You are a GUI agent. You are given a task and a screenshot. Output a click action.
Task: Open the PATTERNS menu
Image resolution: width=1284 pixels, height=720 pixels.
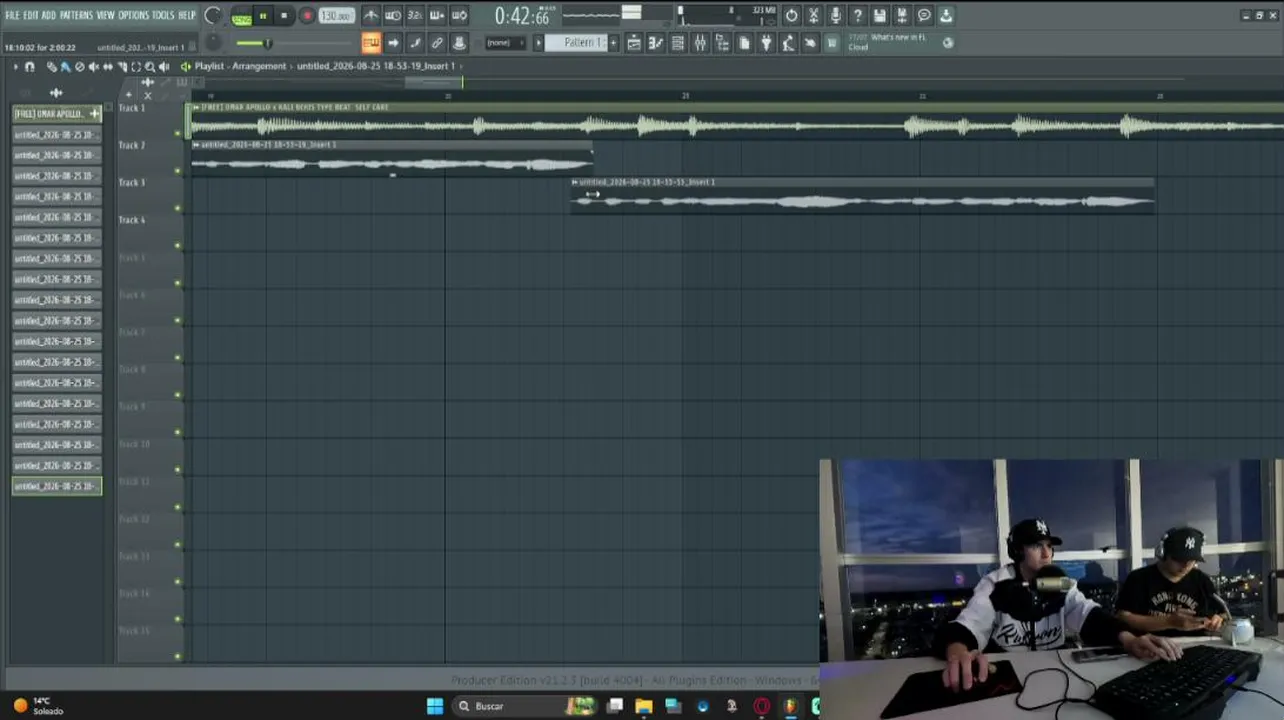click(x=76, y=16)
